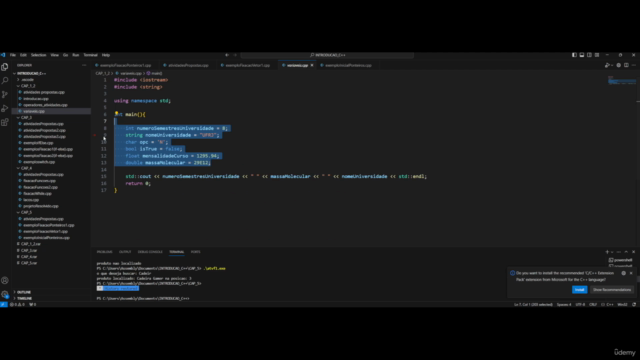
Task: Click the Show Recommendations button
Action: 612,290
